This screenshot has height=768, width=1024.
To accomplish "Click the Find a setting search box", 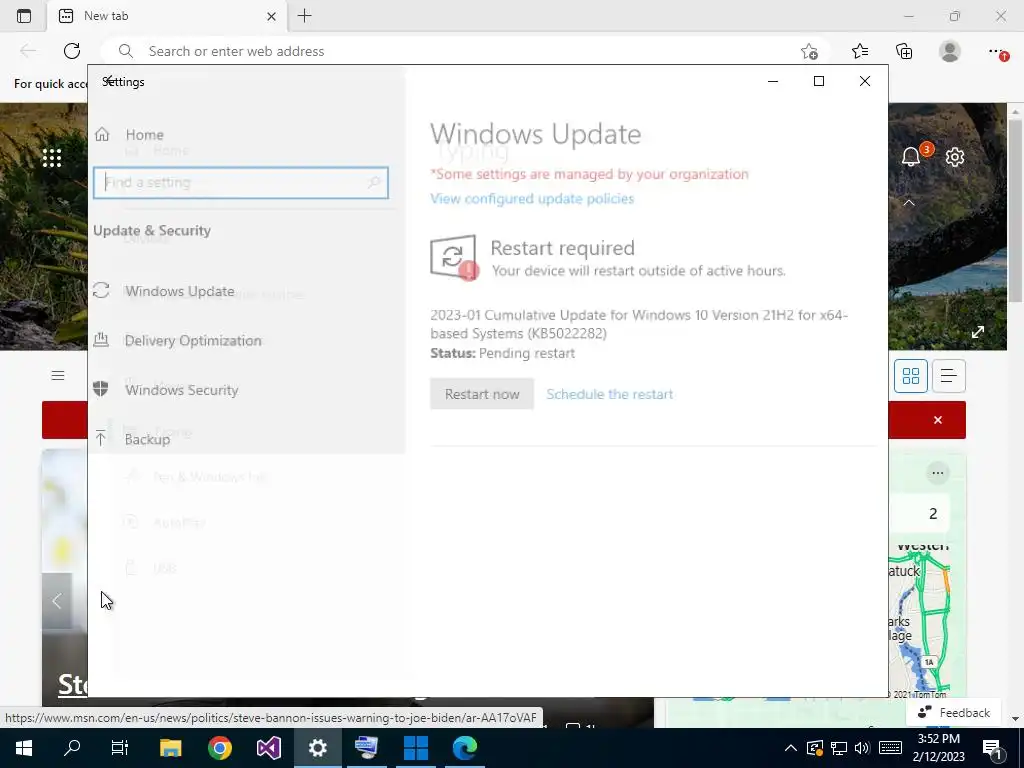I will pyautogui.click(x=241, y=183).
